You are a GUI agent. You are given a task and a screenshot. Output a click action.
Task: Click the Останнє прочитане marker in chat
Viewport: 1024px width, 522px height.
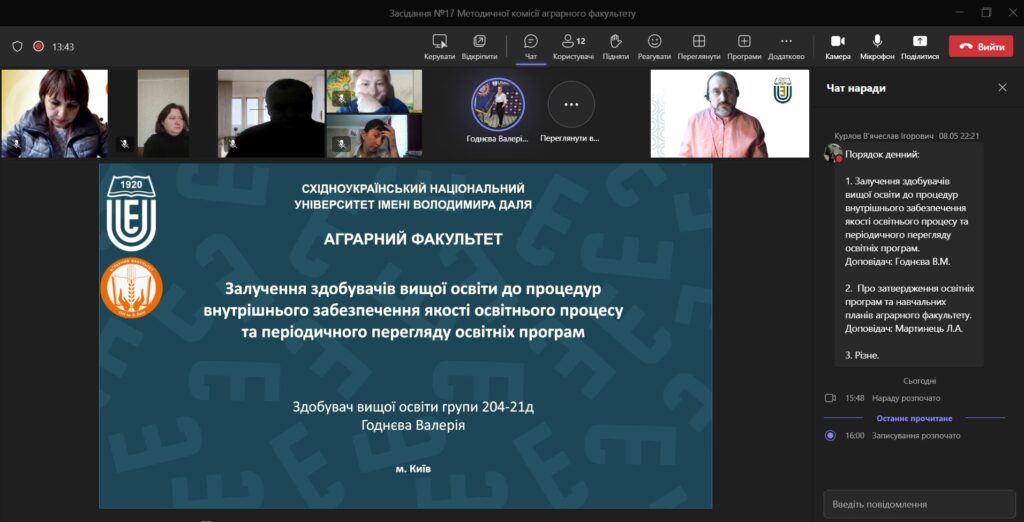pyautogui.click(x=914, y=418)
